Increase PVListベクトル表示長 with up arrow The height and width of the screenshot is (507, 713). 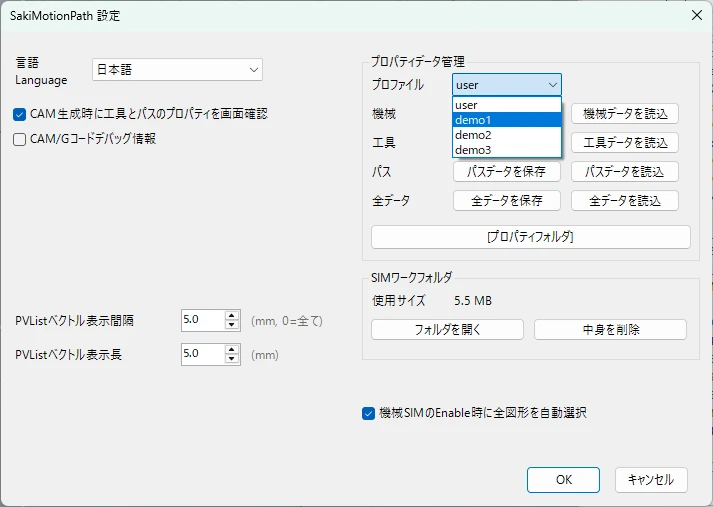click(232, 350)
